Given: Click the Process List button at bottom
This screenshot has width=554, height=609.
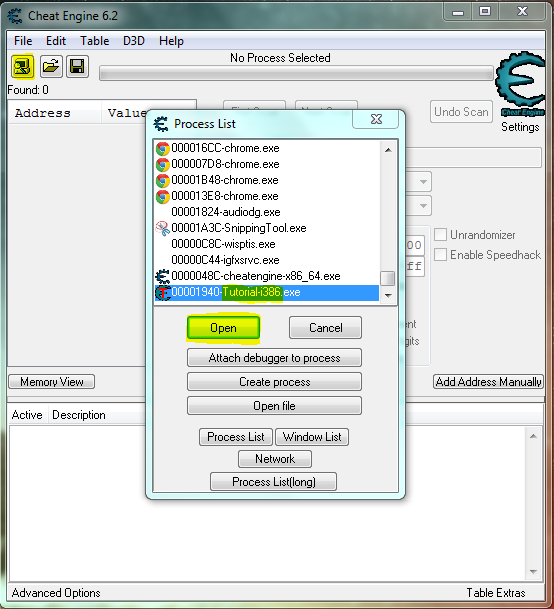Looking at the screenshot, I should (236, 437).
